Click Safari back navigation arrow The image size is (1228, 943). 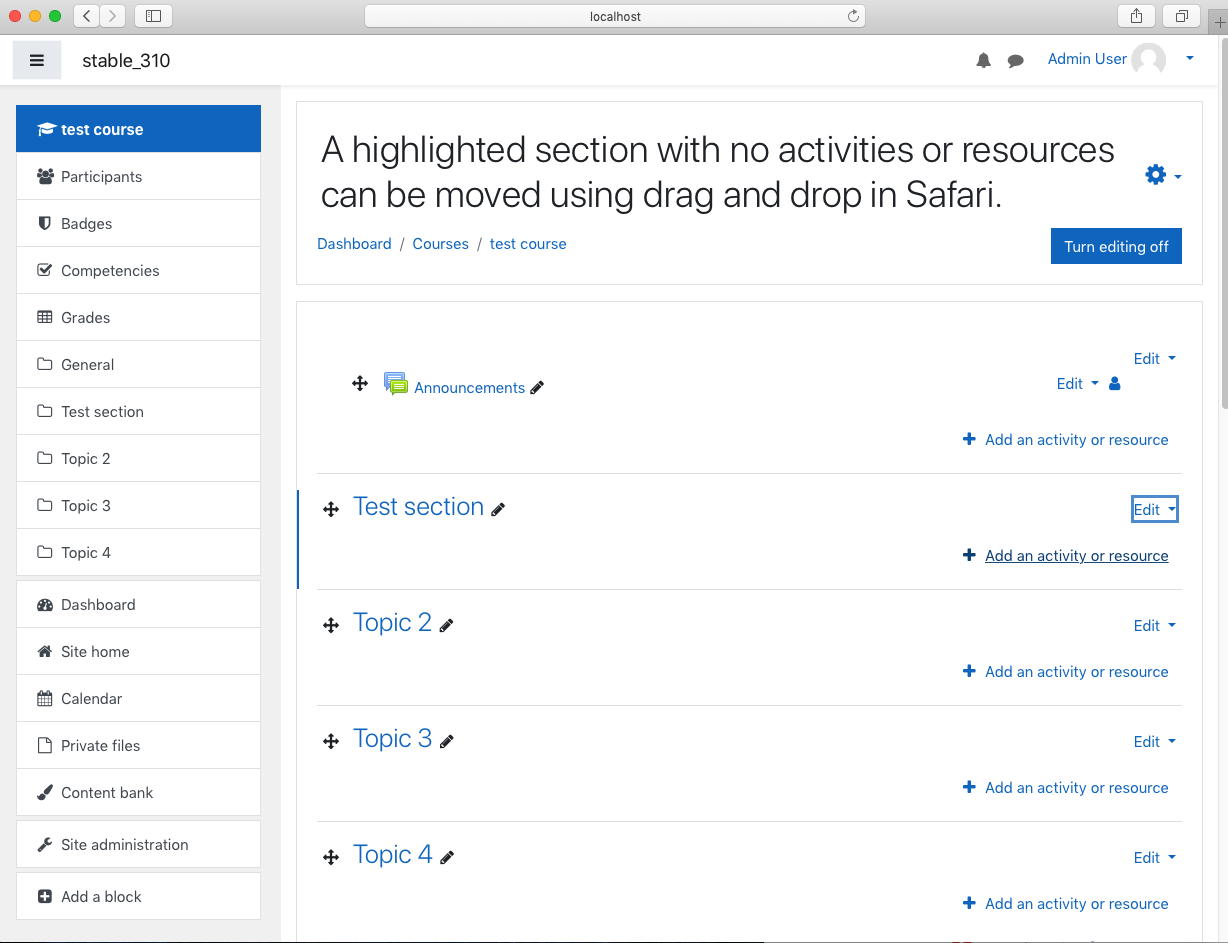[x=87, y=16]
